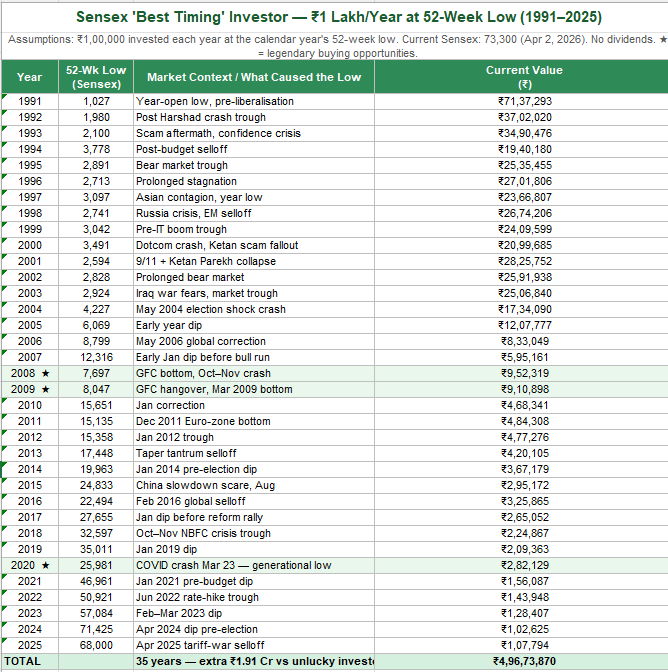Click the Sensex low 71,425

[x=96, y=629]
